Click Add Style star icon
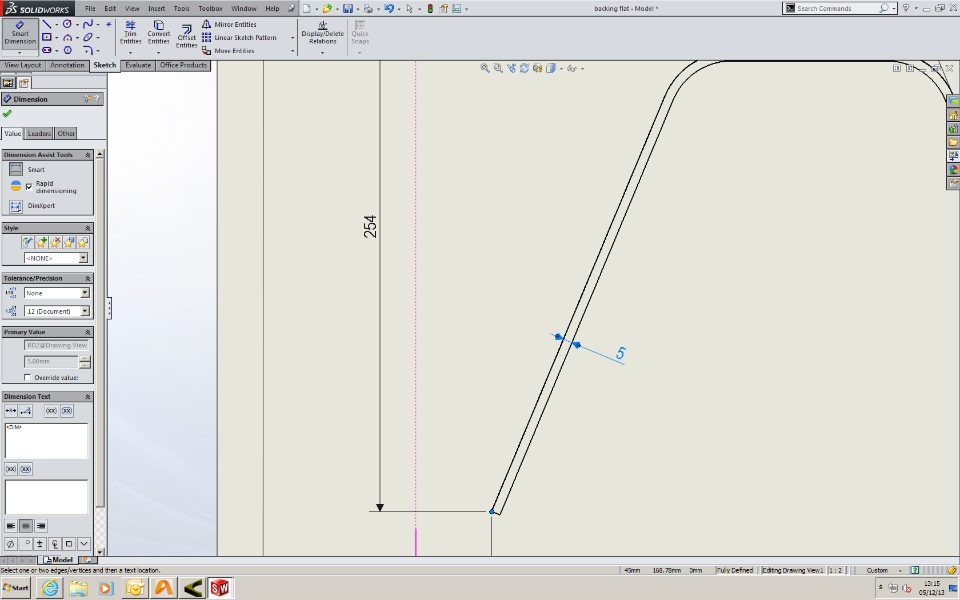 (42, 242)
